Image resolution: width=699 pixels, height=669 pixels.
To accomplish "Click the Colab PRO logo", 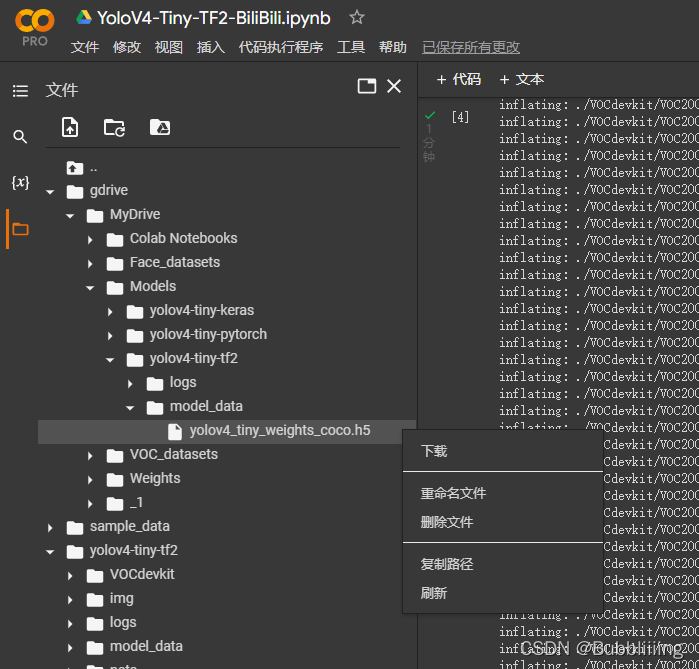I will pos(35,28).
